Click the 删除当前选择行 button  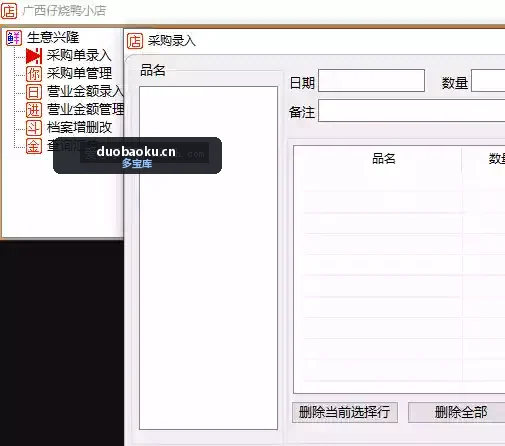[x=345, y=412]
